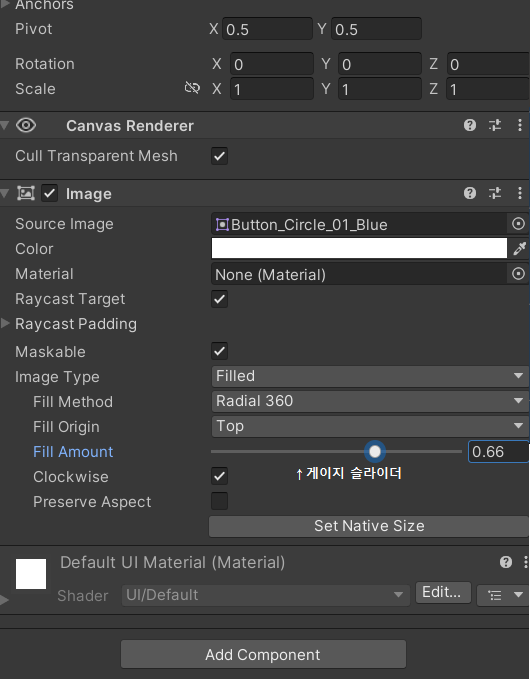Click the Rotation X field
The height and width of the screenshot is (679, 530).
(x=271, y=64)
